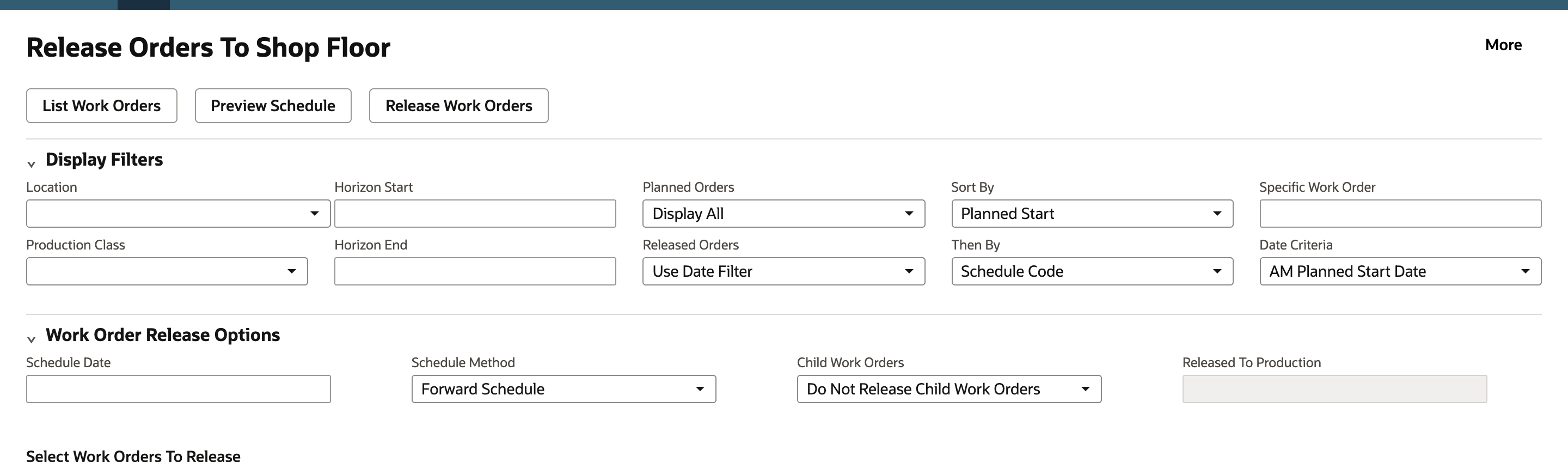Image resolution: width=1568 pixels, height=462 pixels.
Task: Open Then By dropdown showing Schedule Code
Action: point(1092,271)
